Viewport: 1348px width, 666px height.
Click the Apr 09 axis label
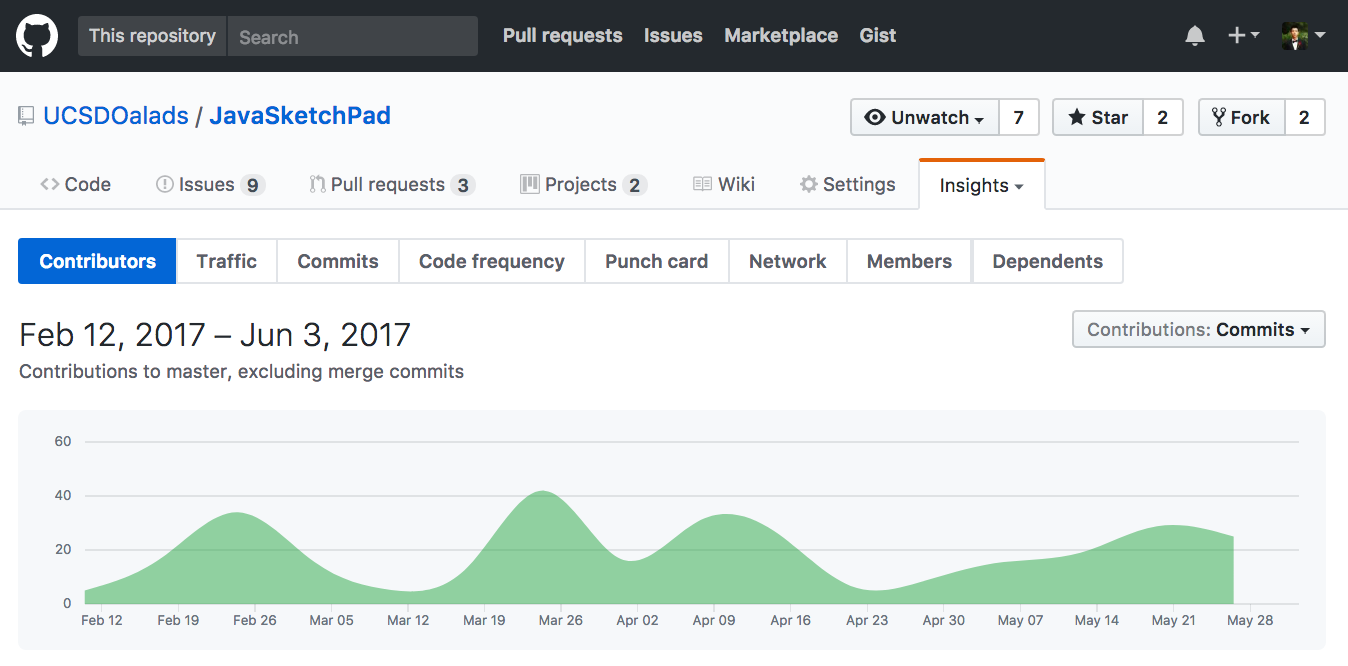(x=714, y=620)
